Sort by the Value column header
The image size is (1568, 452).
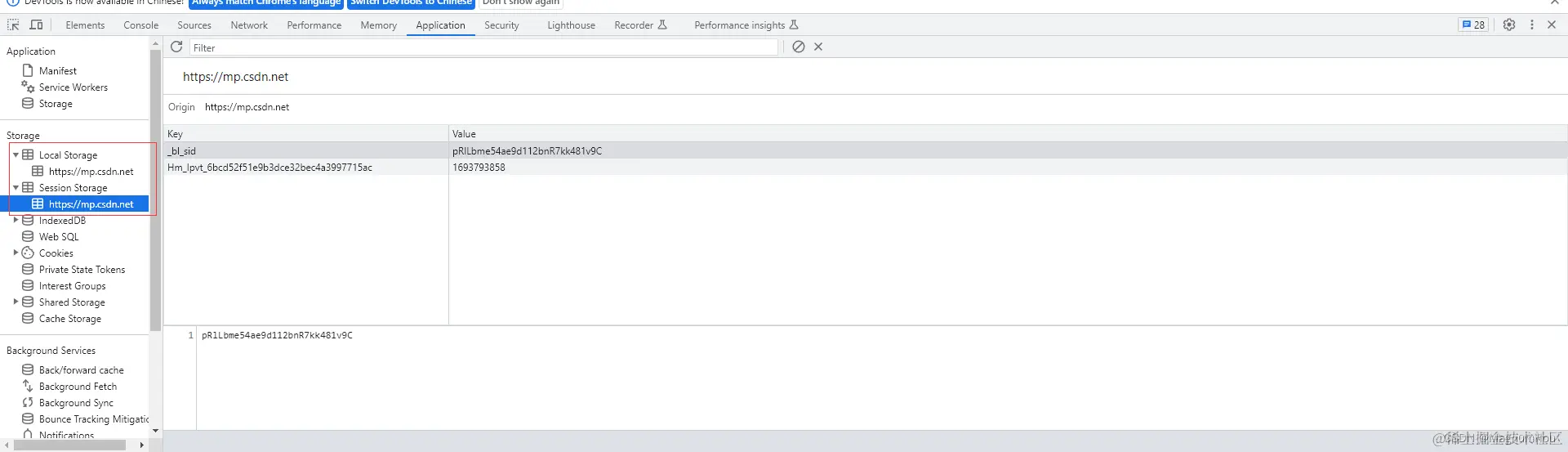[1008, 133]
